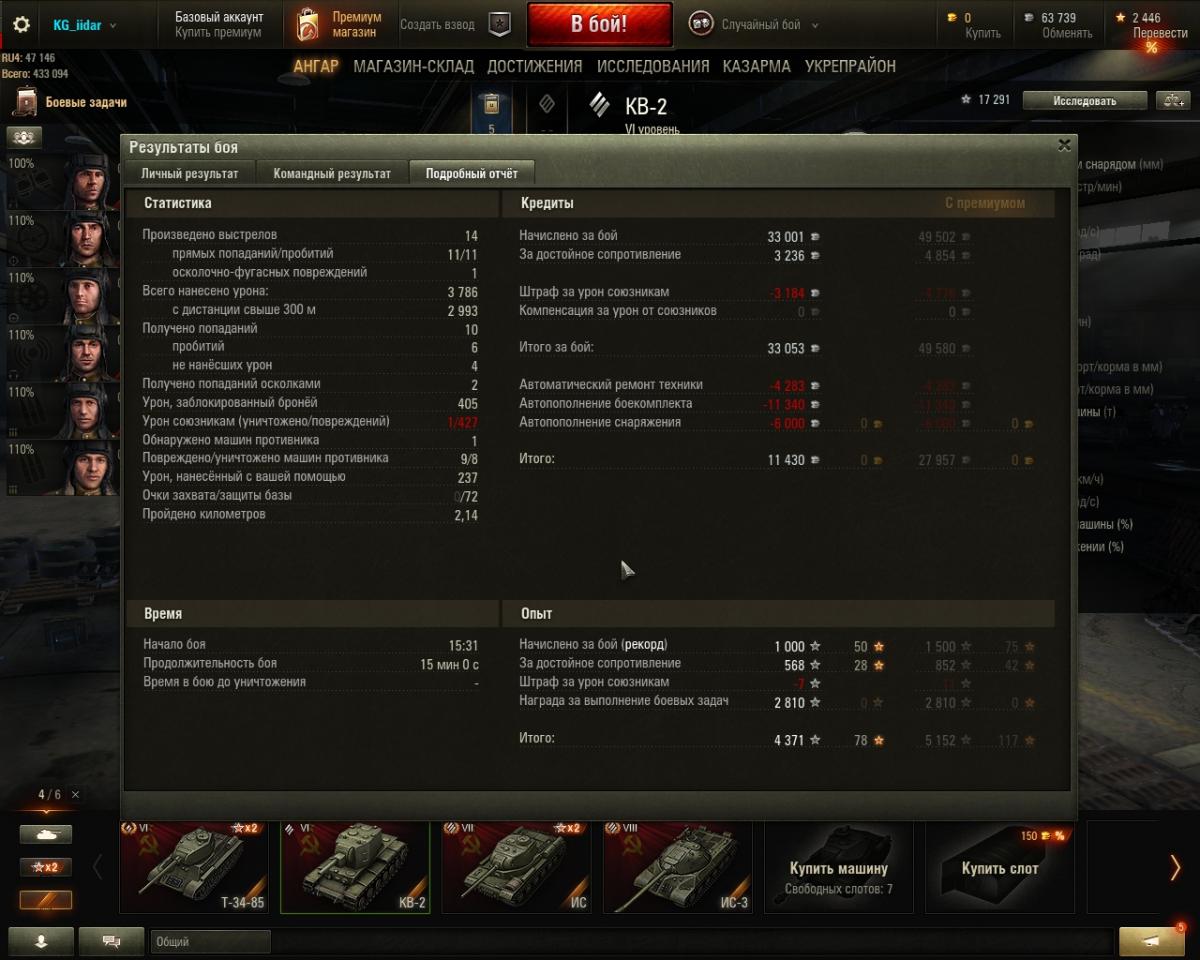Screen dimensions: 1200x960
Task: Toggle the tank type carousel filter
Action: pos(46,833)
